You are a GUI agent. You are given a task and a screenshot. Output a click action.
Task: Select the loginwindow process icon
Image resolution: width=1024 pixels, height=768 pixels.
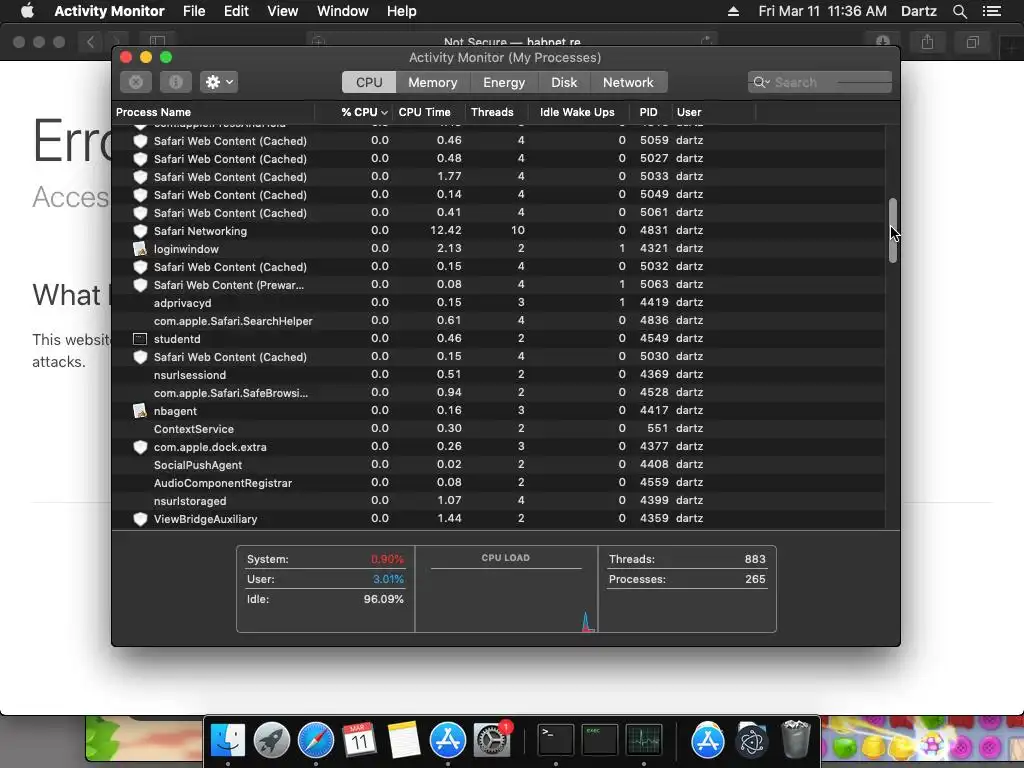tap(140, 249)
